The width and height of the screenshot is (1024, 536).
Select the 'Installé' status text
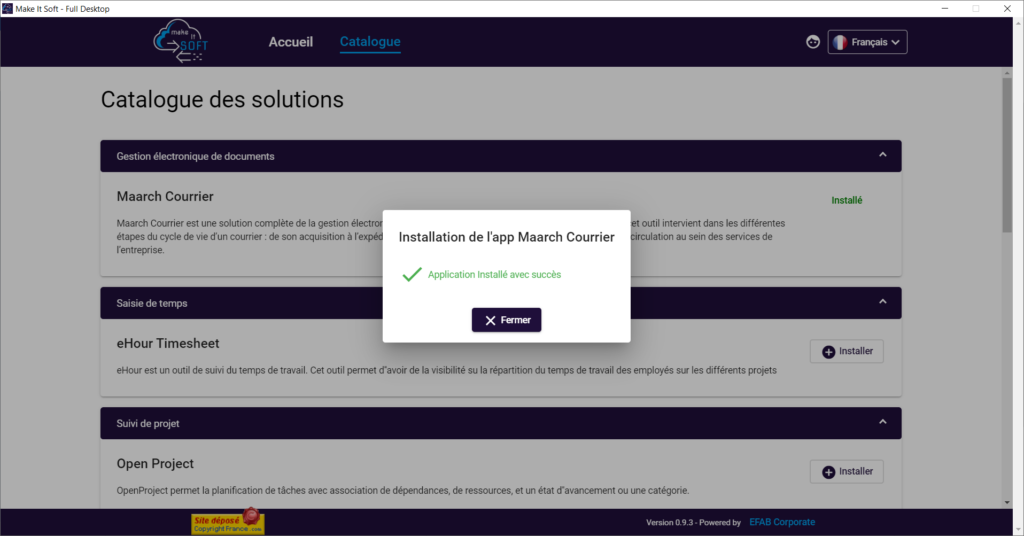pyautogui.click(x=846, y=200)
